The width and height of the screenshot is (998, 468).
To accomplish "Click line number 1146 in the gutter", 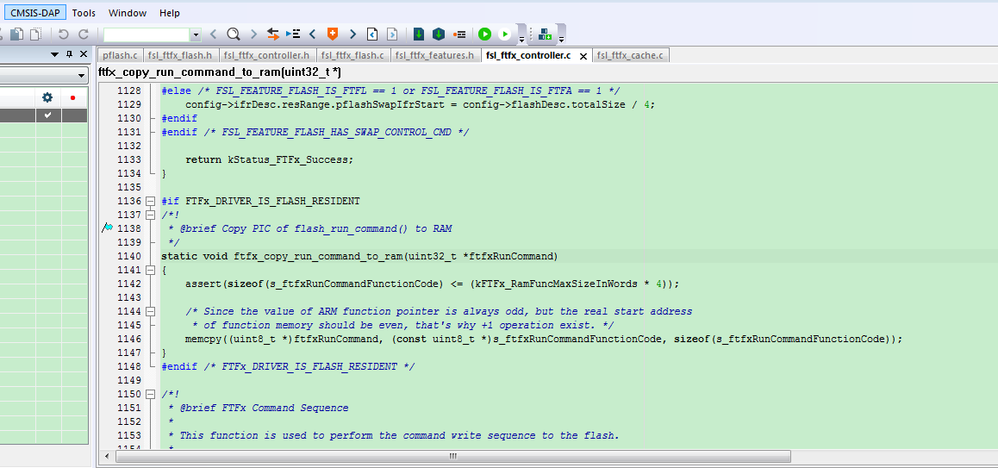I will tap(129, 339).
